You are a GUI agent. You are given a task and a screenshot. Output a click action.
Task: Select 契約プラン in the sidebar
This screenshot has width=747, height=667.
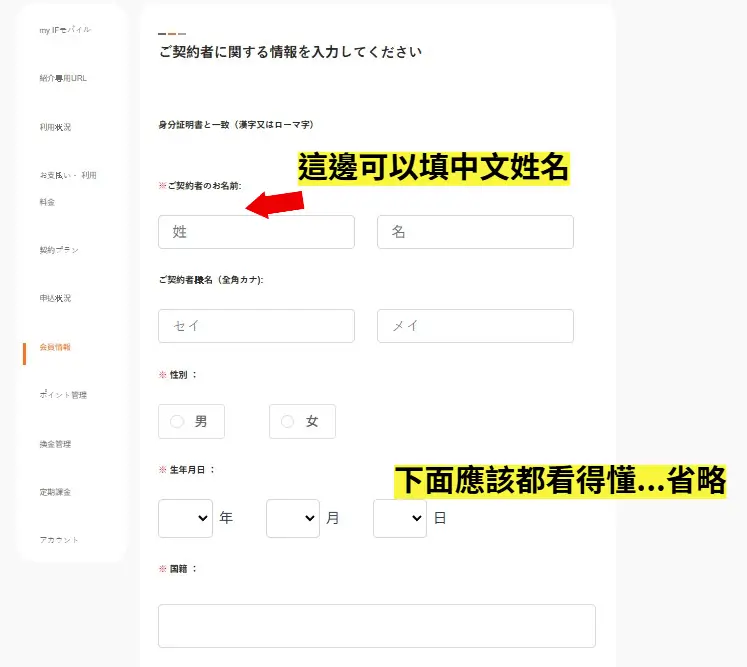click(x=59, y=250)
